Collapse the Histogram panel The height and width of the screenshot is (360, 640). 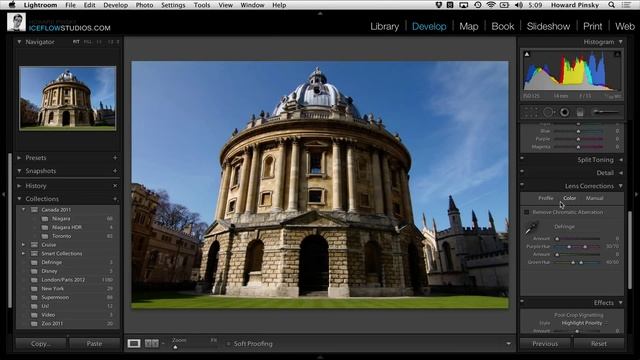click(x=621, y=42)
